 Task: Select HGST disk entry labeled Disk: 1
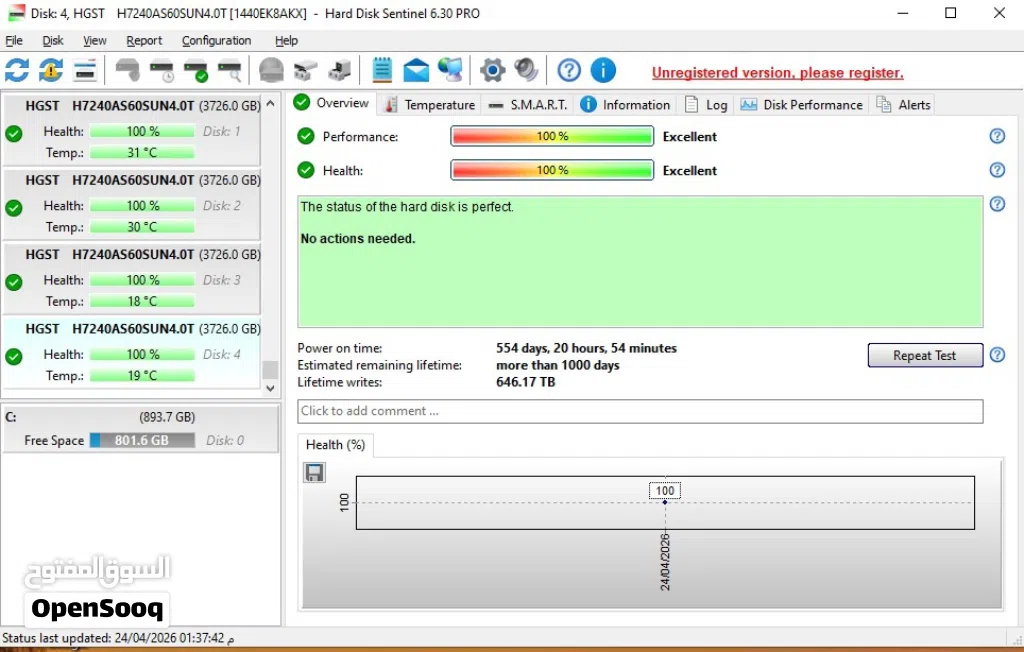[132, 130]
